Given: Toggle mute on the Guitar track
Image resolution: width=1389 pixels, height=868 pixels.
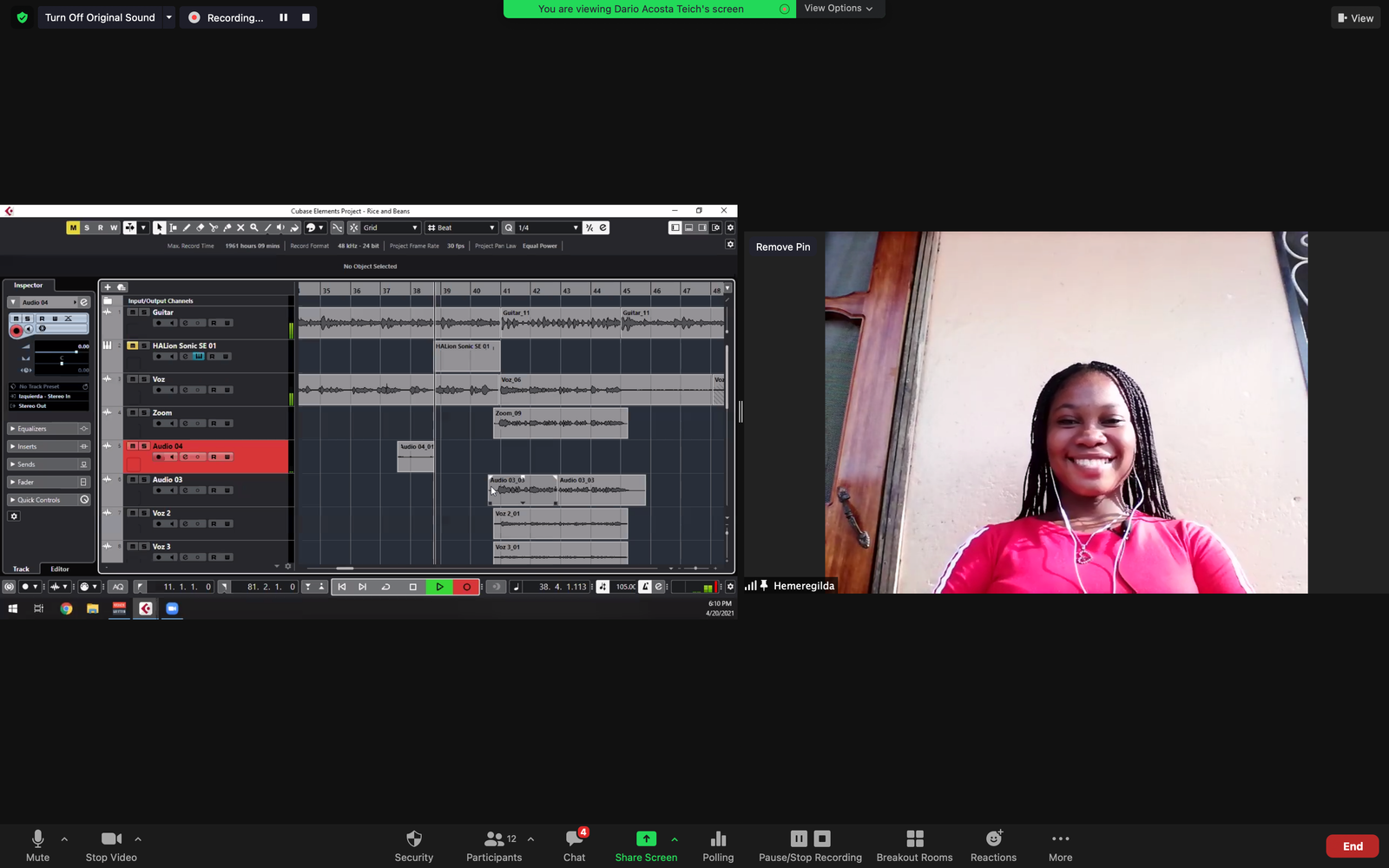Looking at the screenshot, I should click(x=132, y=312).
